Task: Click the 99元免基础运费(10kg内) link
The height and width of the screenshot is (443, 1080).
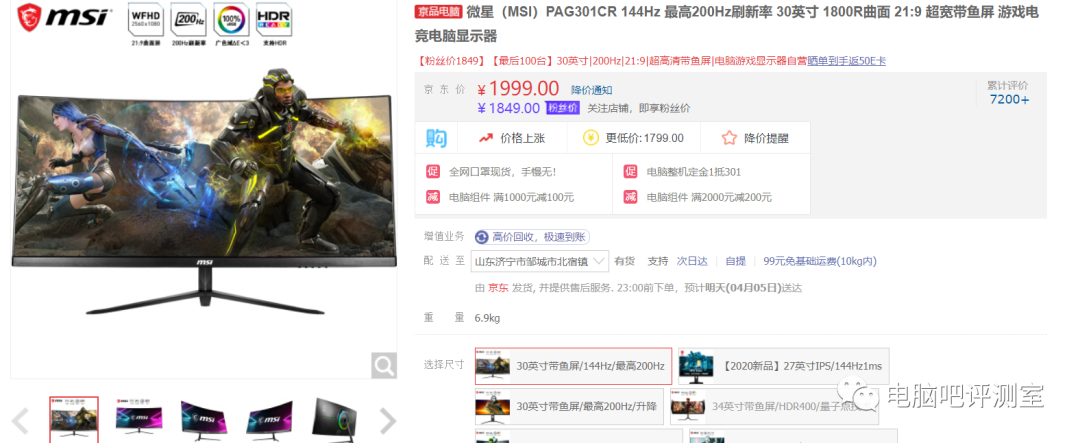Action: coord(820,261)
